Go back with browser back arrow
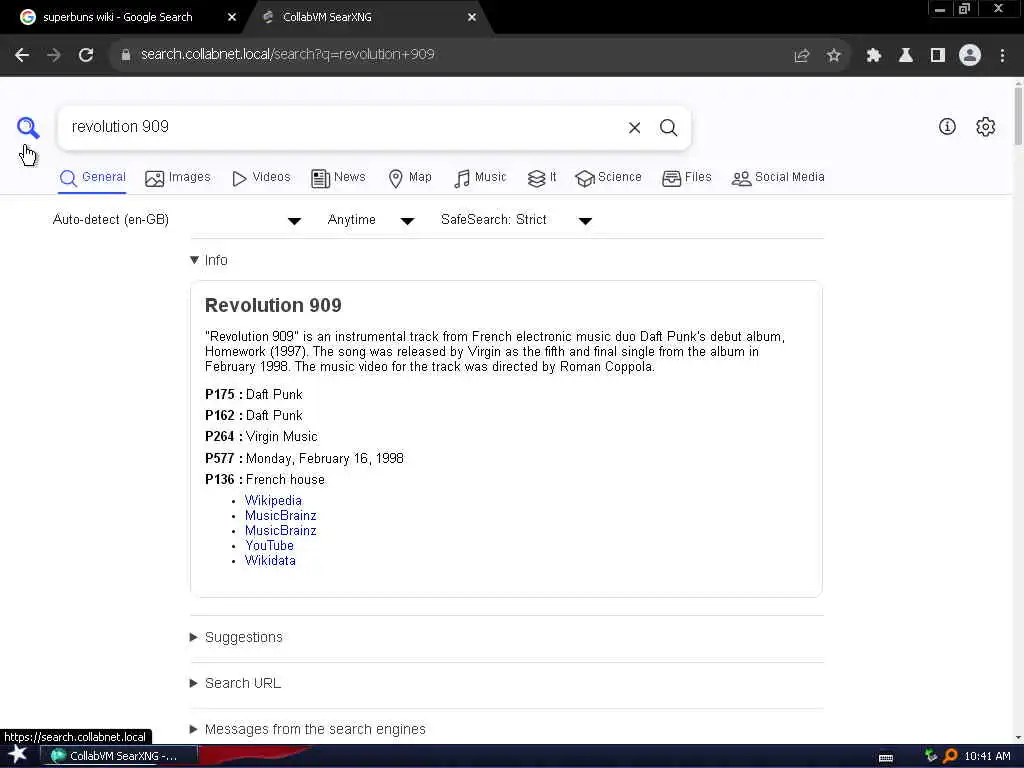1024x768 pixels. point(22,55)
